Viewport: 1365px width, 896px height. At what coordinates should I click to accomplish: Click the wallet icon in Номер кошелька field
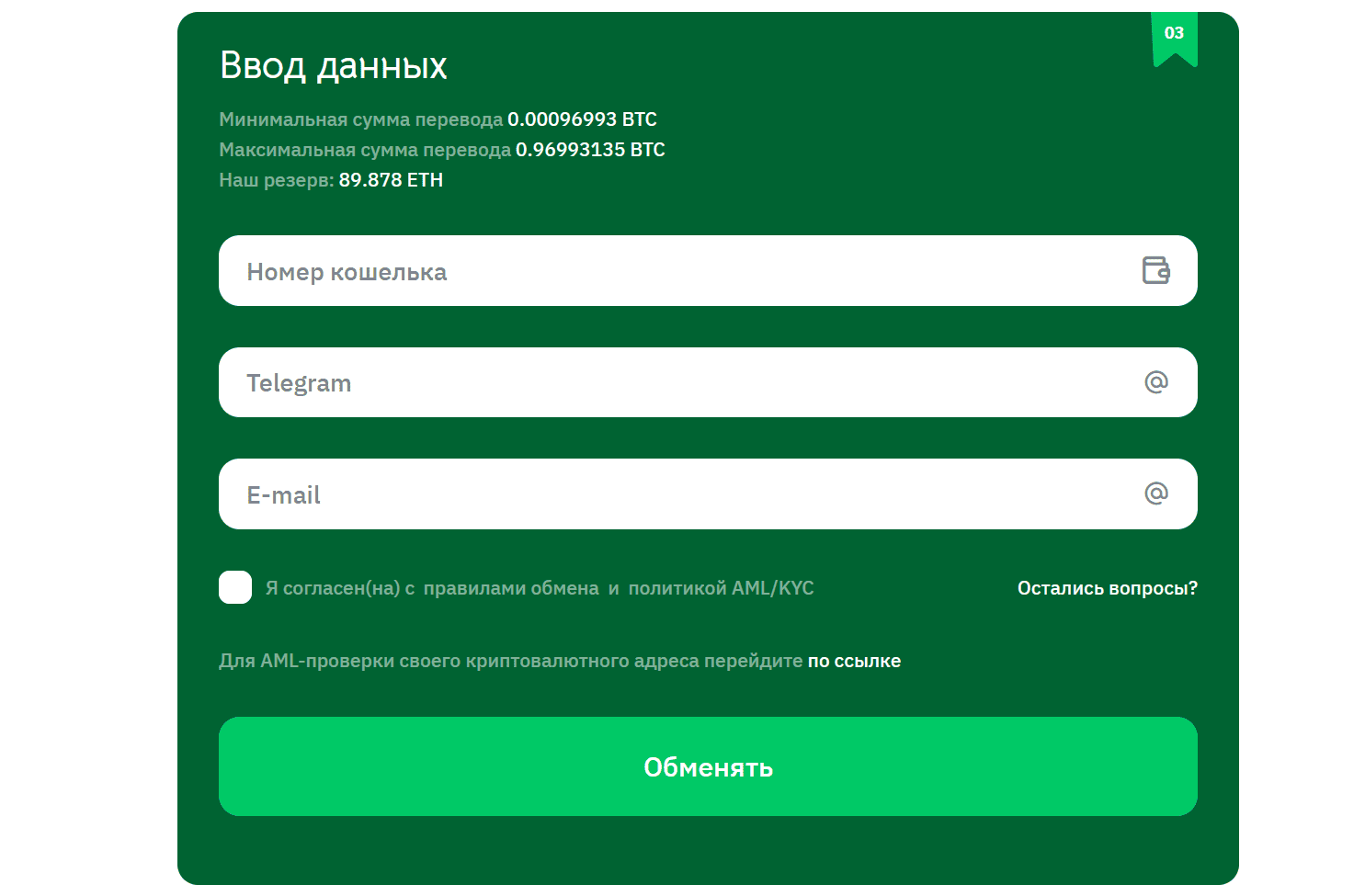[x=1155, y=270]
